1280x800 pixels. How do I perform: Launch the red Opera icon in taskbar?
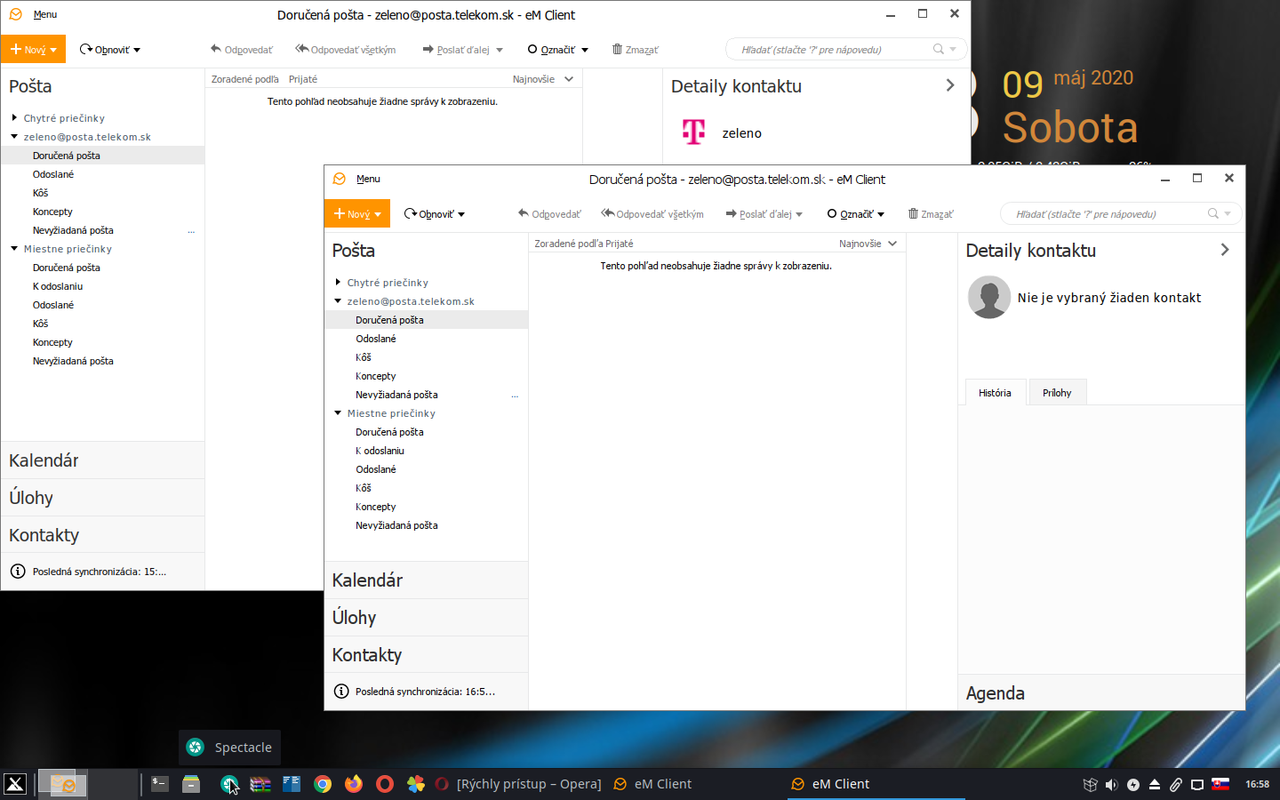click(x=385, y=784)
